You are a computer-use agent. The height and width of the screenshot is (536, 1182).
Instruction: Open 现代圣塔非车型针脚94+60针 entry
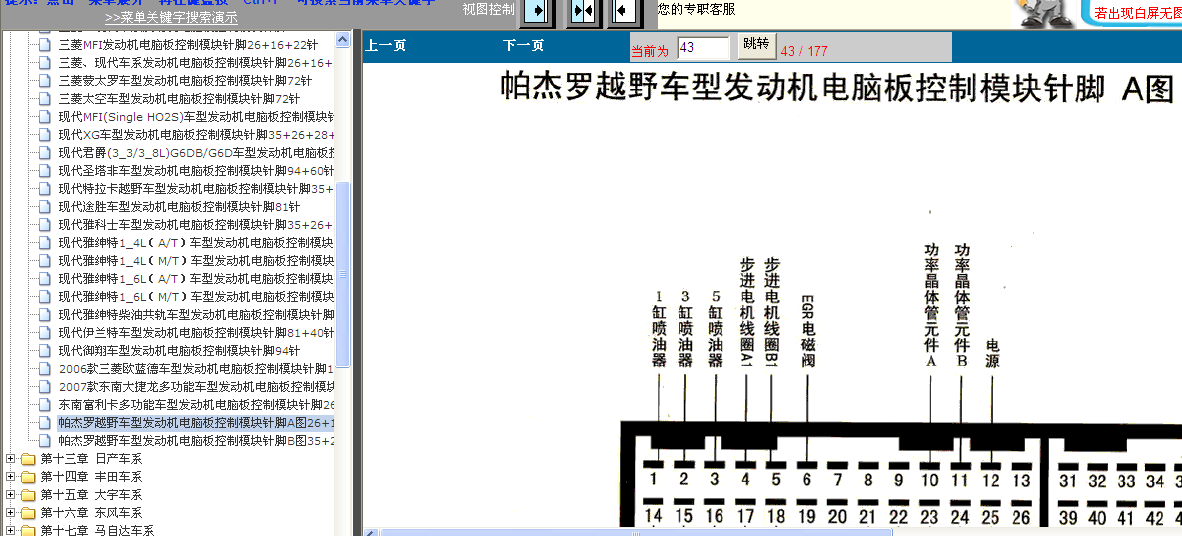pos(195,170)
